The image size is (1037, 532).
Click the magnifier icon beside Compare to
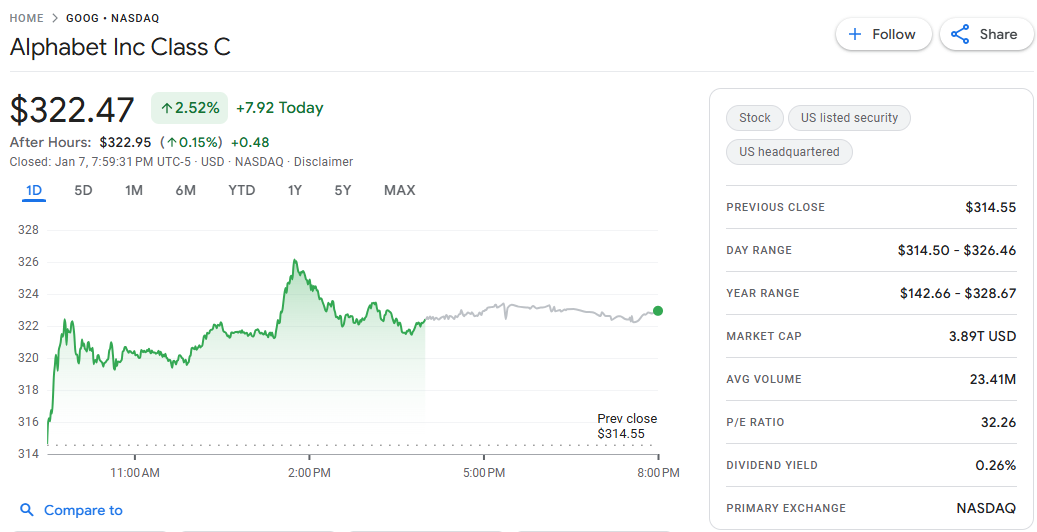[27, 510]
